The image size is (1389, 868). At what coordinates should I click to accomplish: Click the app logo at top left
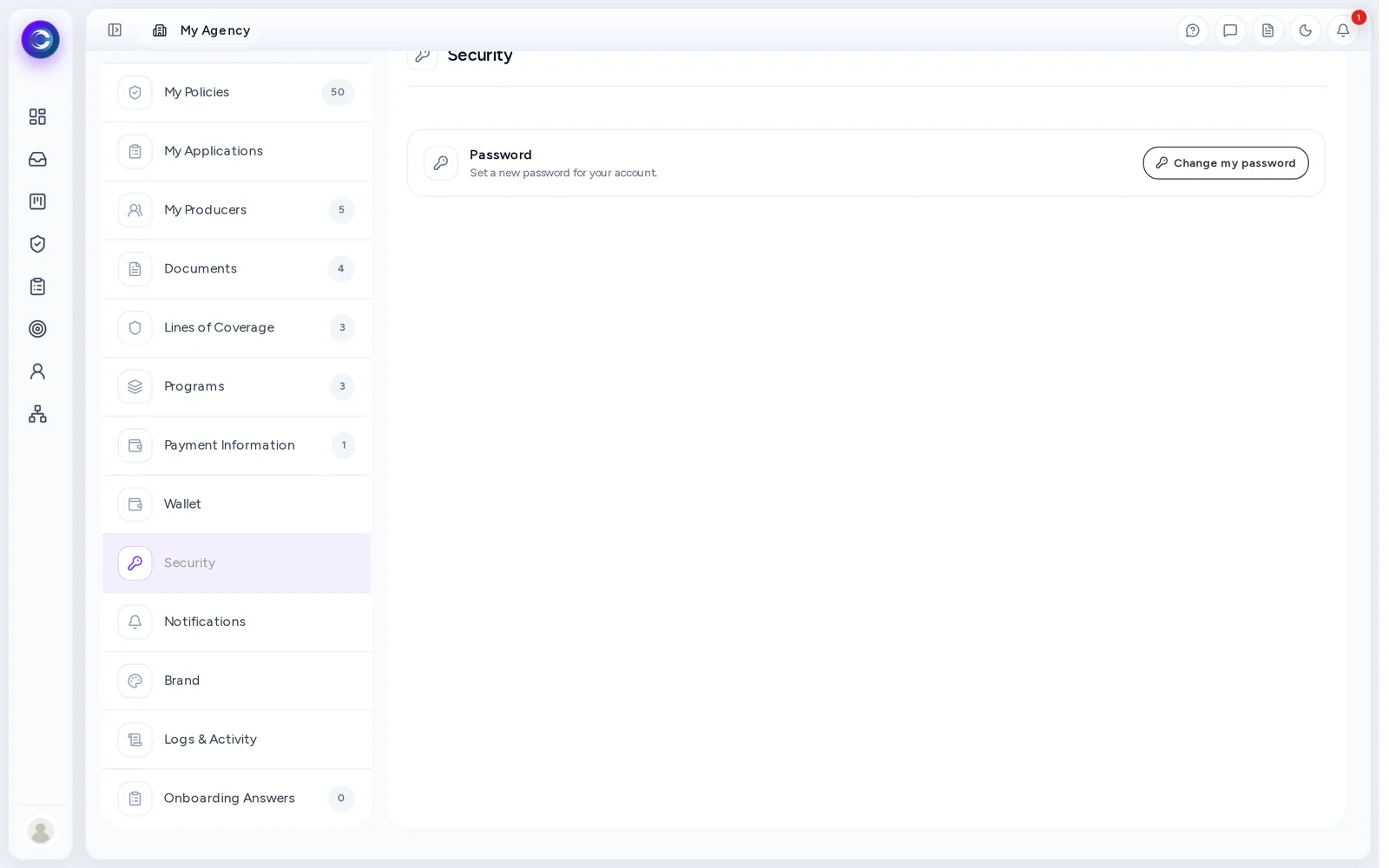point(40,40)
